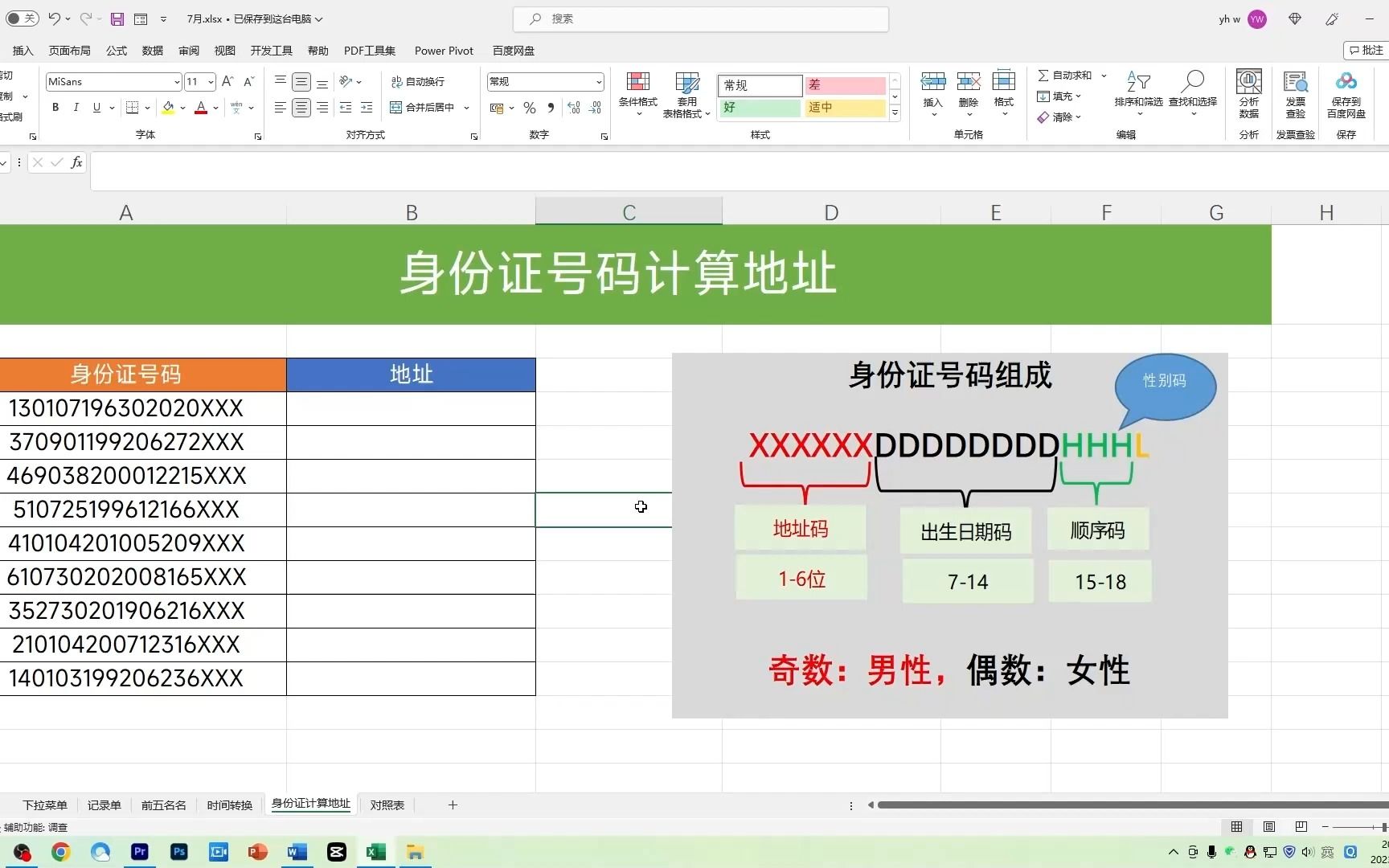This screenshot has width=1389, height=868.
Task: Switch to the 数据 ribbon tab
Action: coord(151,50)
